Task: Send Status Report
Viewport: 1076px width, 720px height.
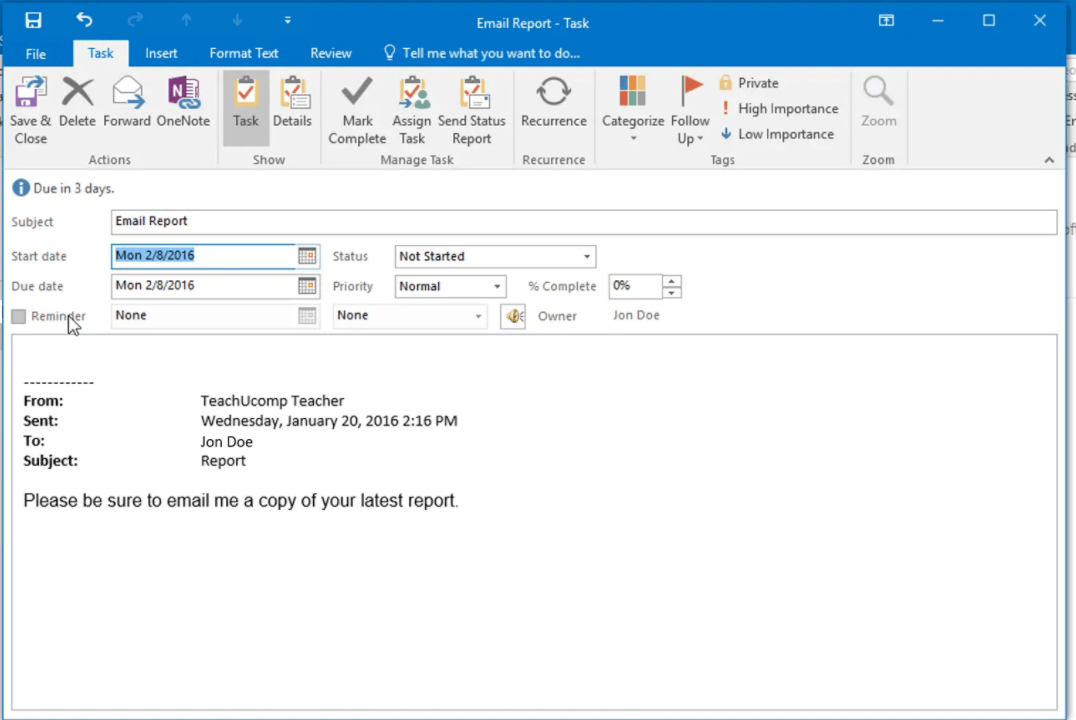Action: 471,110
